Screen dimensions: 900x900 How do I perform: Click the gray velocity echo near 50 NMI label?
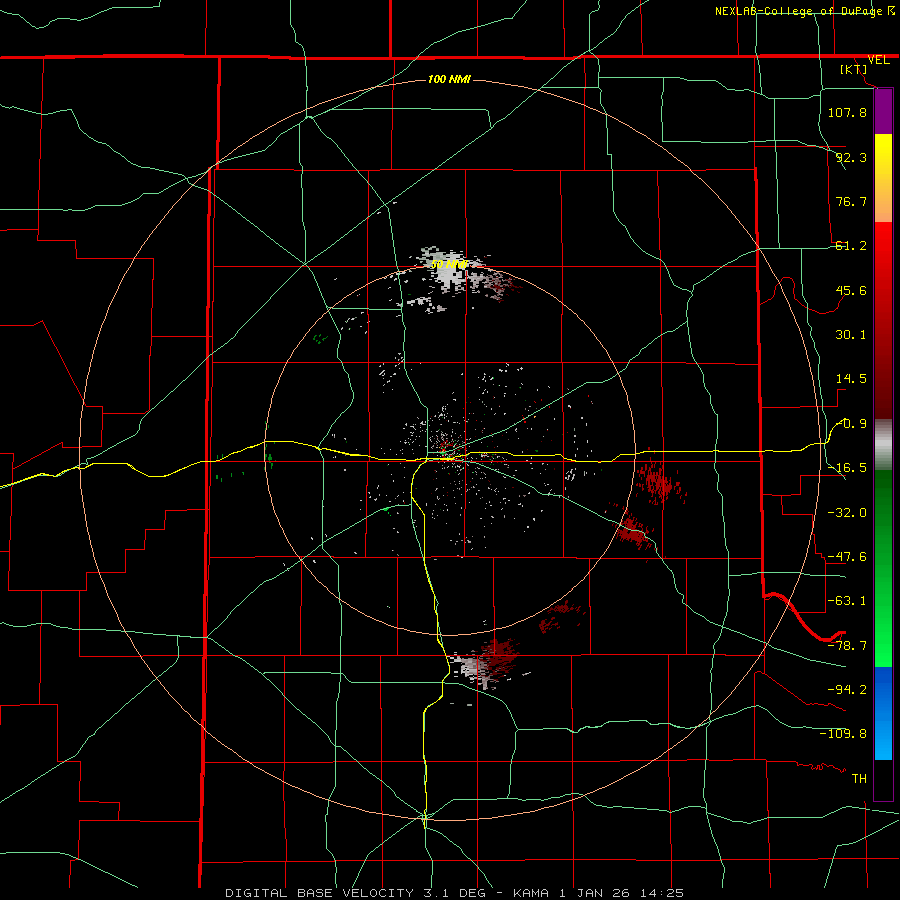click(449, 274)
